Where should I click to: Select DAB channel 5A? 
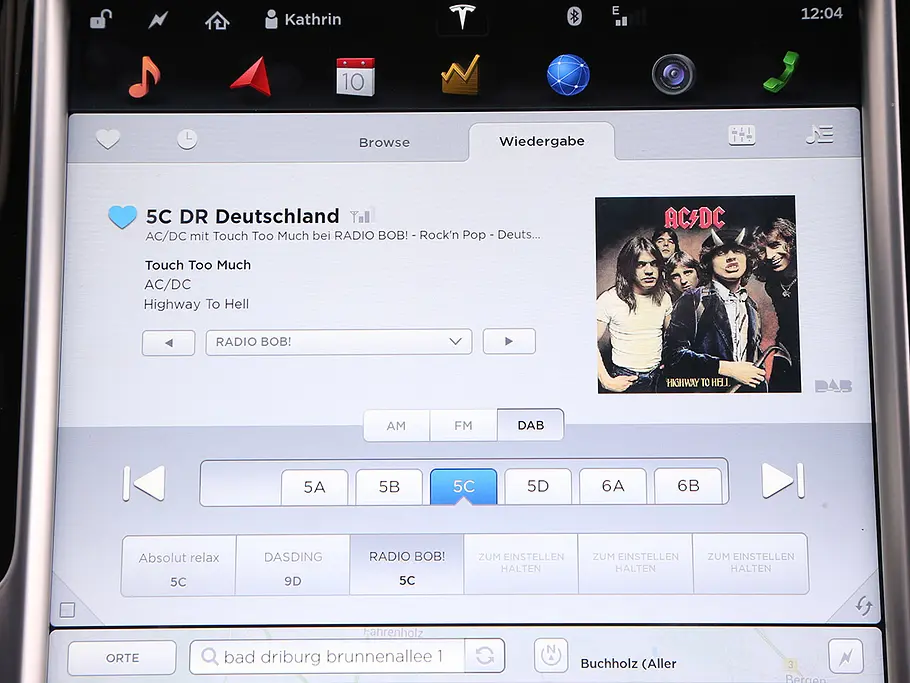(x=315, y=487)
